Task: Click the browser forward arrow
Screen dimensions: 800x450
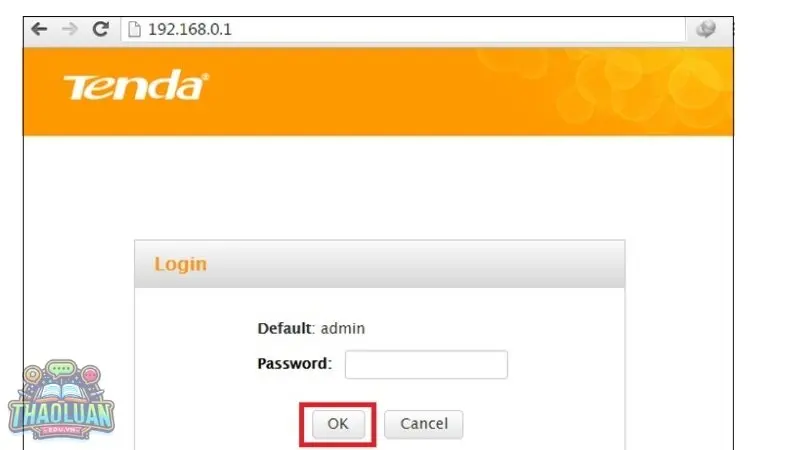Action: tap(69, 29)
